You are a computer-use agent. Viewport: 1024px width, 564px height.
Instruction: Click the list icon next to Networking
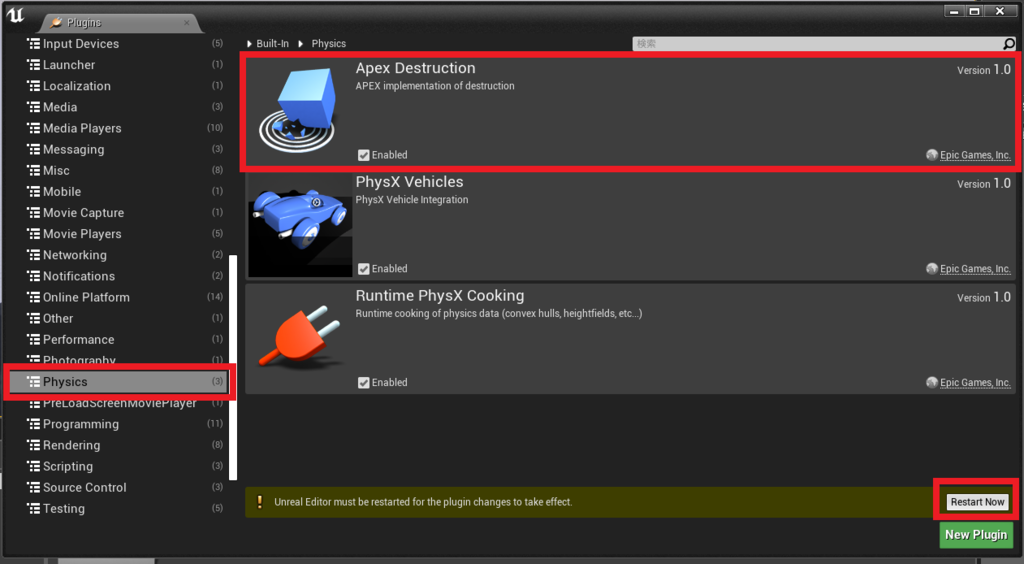click(33, 255)
